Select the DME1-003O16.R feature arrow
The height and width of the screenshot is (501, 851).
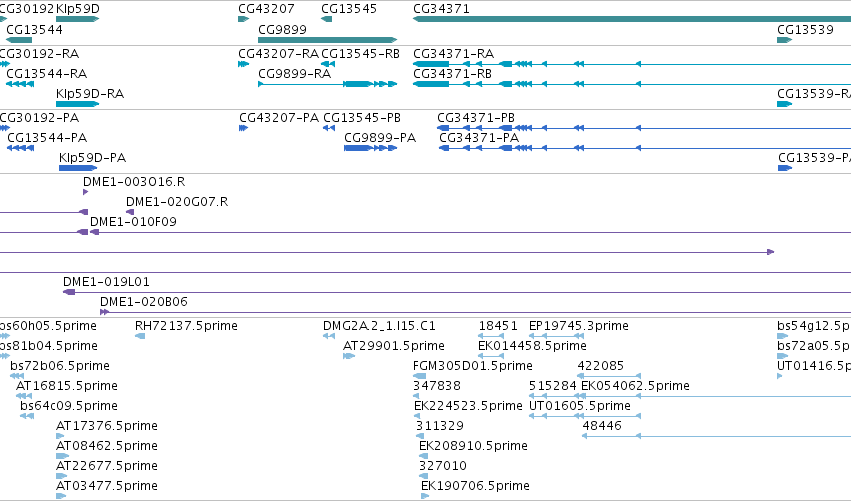coord(85,192)
